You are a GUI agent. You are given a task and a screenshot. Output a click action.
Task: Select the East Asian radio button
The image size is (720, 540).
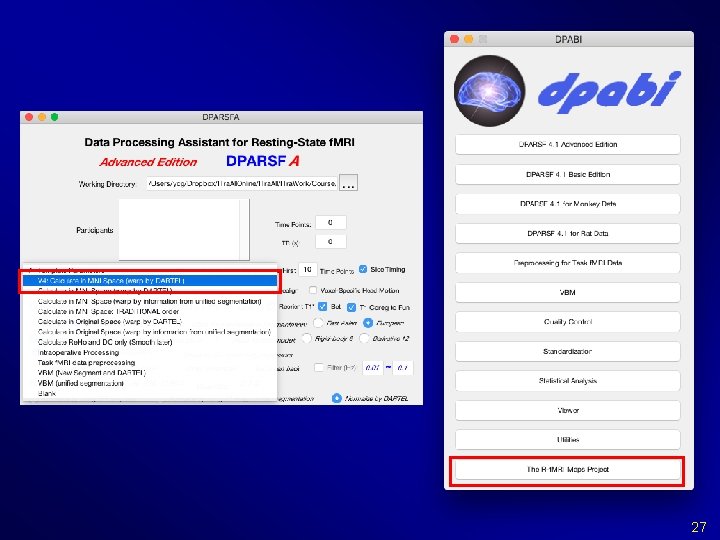319,323
